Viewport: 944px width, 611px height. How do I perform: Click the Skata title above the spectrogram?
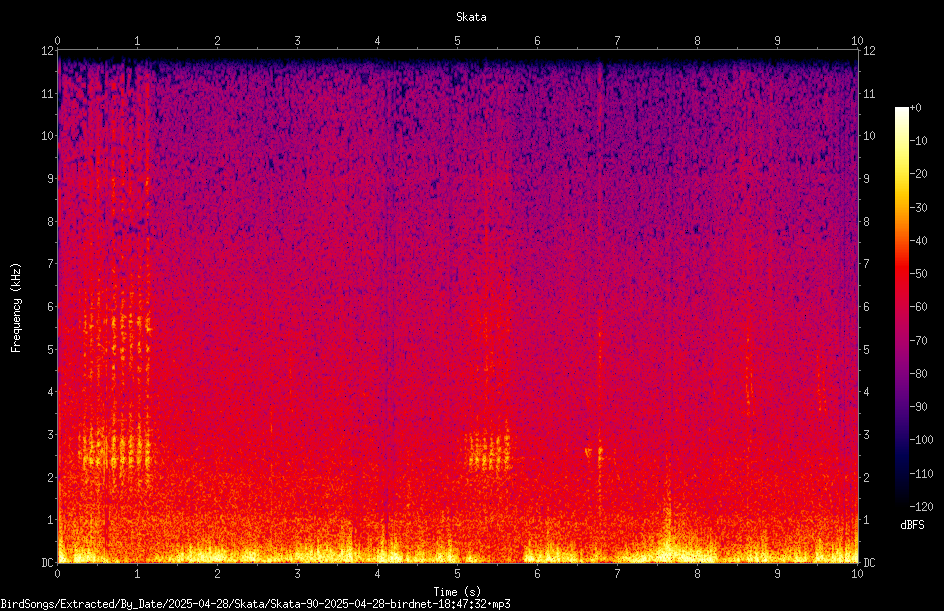pyautogui.click(x=471, y=17)
